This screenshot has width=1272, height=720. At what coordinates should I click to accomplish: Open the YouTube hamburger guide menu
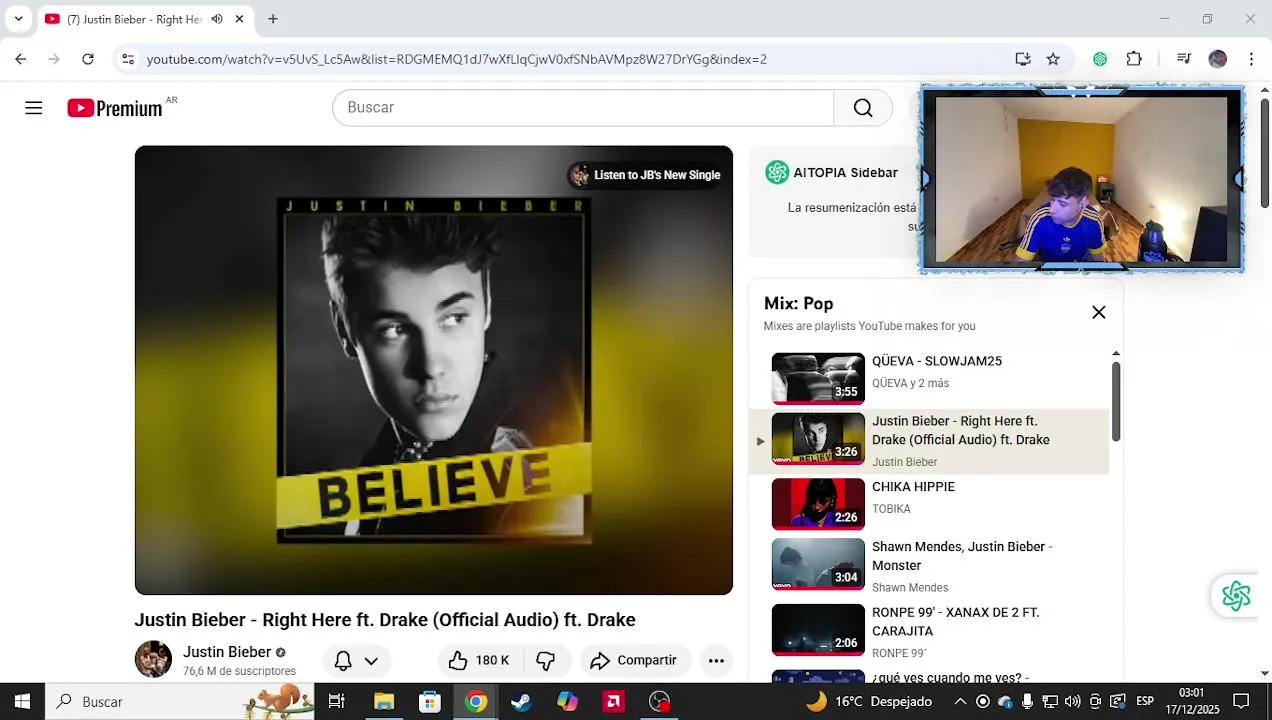(x=34, y=108)
